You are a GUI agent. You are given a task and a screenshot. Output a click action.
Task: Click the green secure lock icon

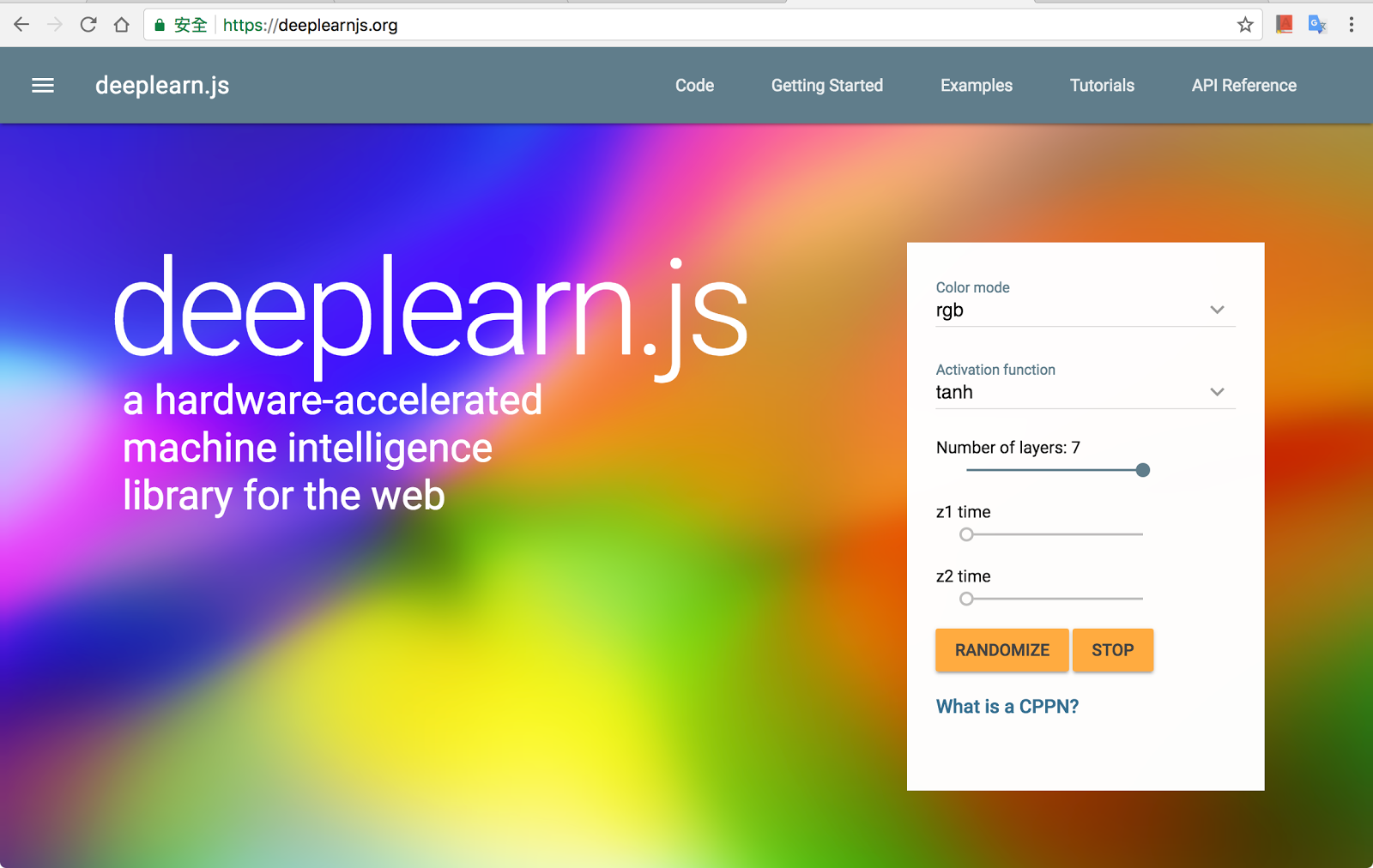(x=160, y=25)
